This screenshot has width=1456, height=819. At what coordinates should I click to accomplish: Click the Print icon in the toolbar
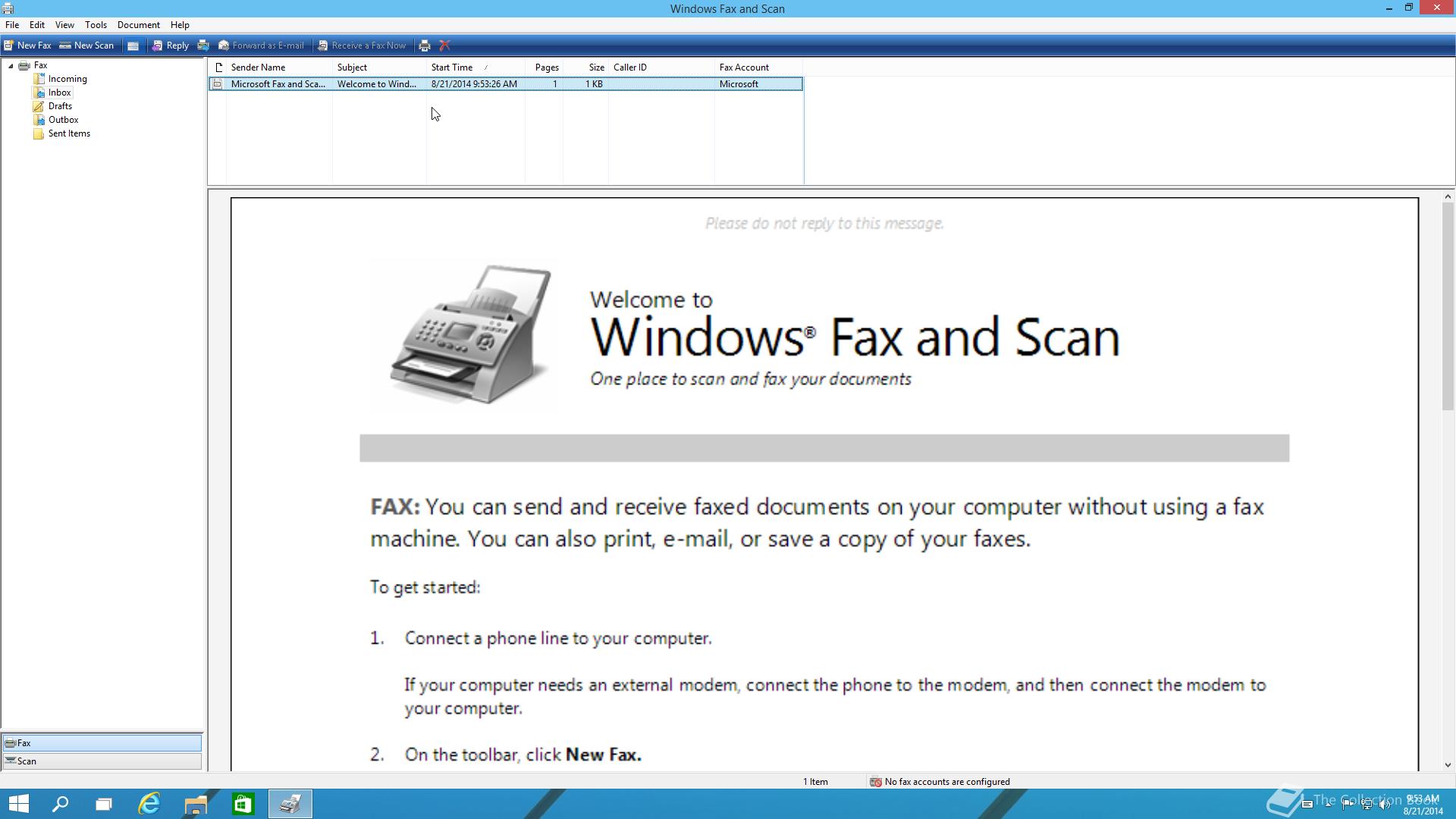click(x=425, y=45)
